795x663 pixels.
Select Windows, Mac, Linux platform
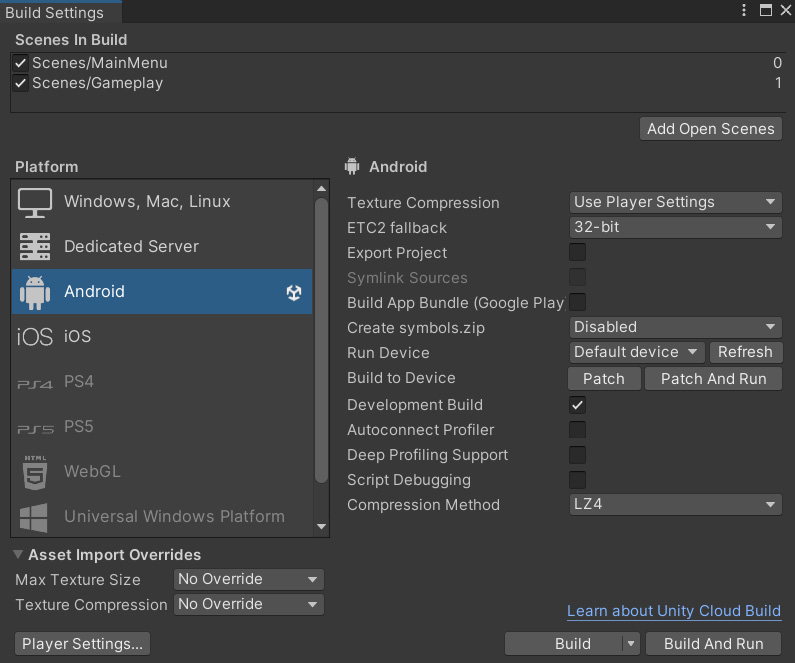162,202
